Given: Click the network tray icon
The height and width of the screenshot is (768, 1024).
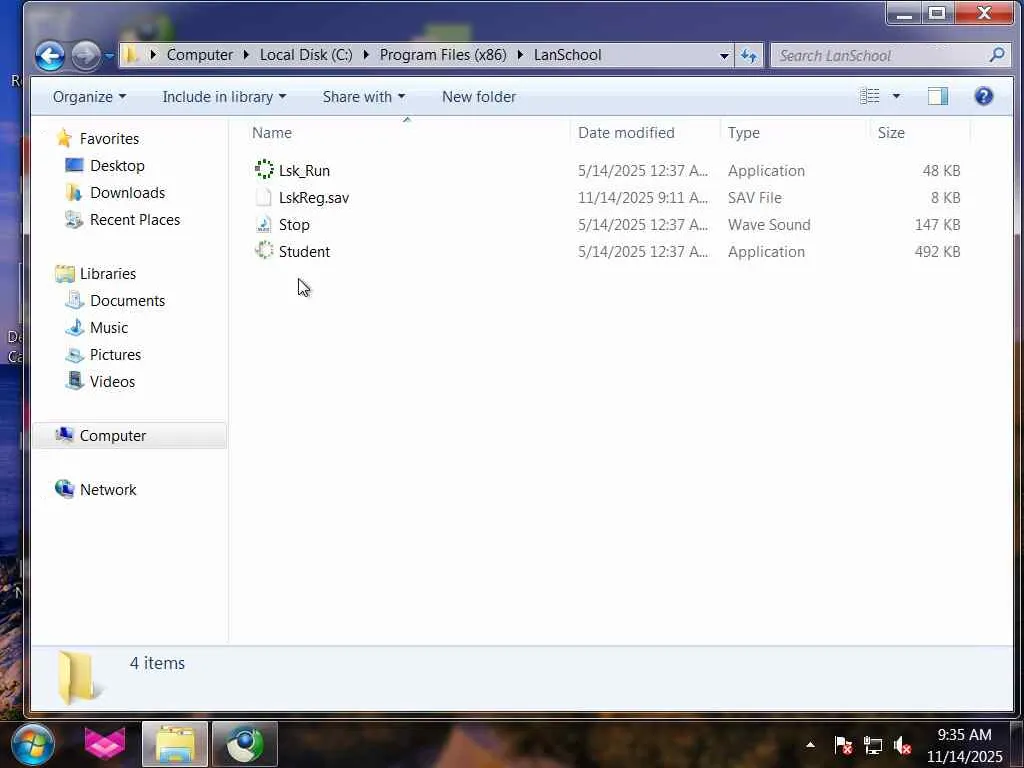Looking at the screenshot, I should click(873, 745).
